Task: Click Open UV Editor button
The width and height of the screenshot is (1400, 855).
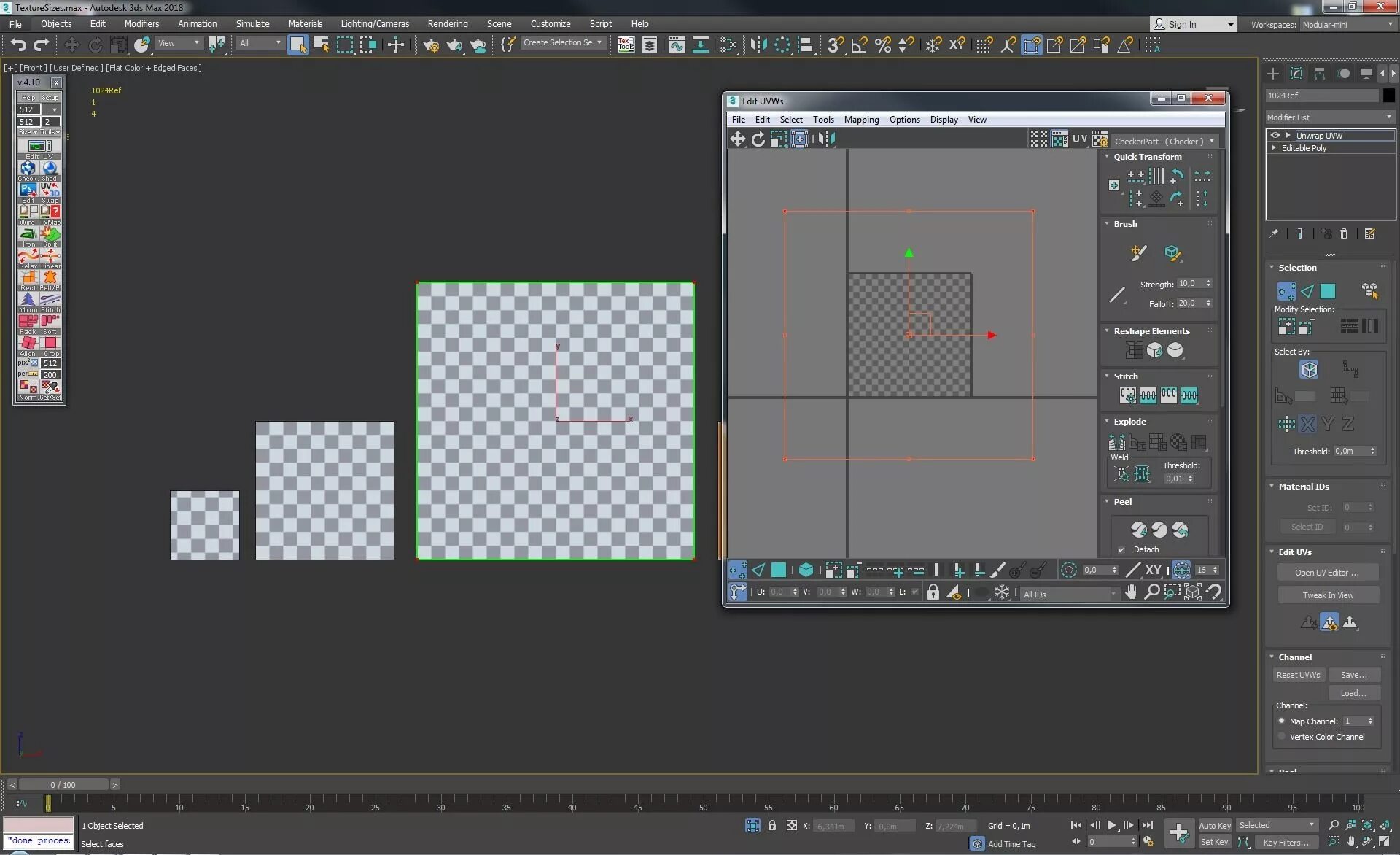Action: 1327,573
